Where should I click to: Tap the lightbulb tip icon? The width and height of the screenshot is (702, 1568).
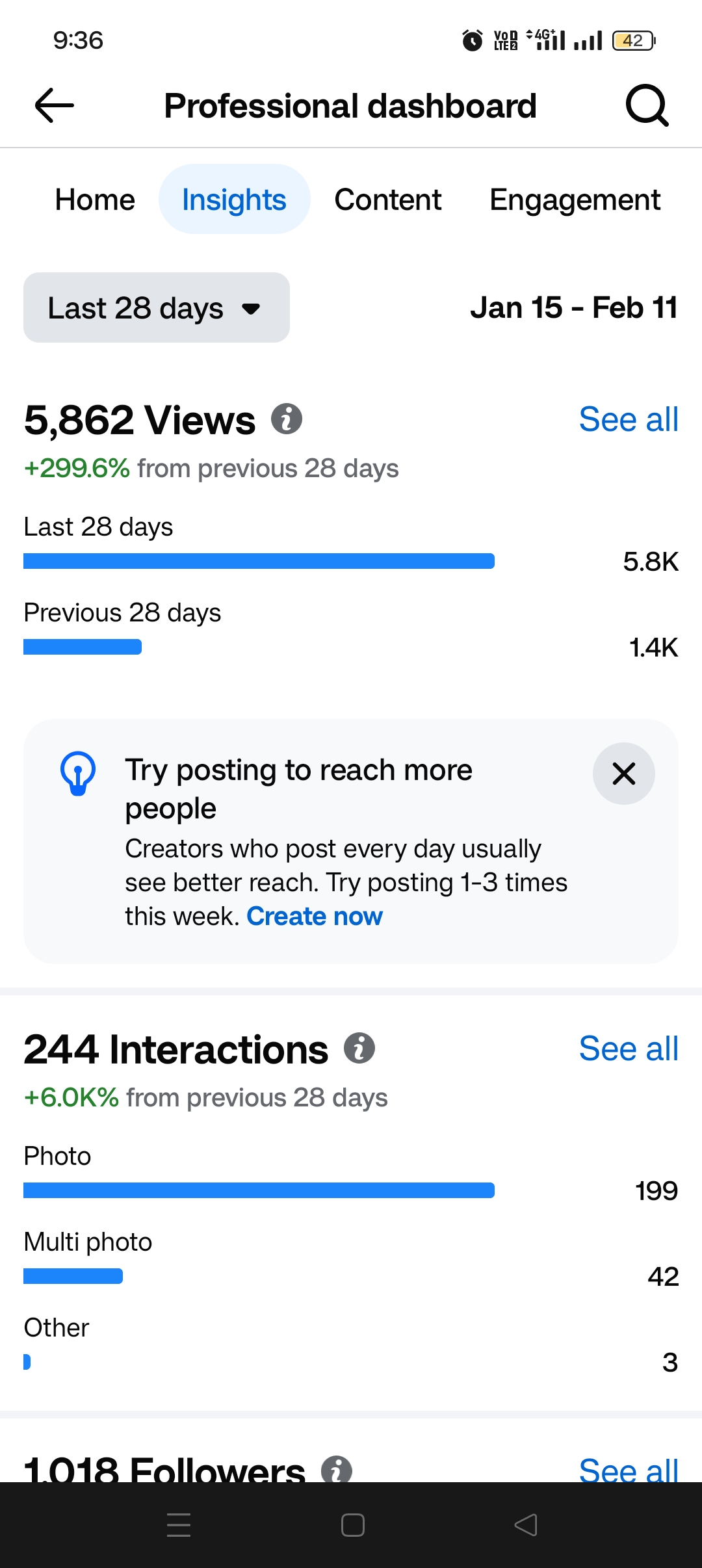78,774
